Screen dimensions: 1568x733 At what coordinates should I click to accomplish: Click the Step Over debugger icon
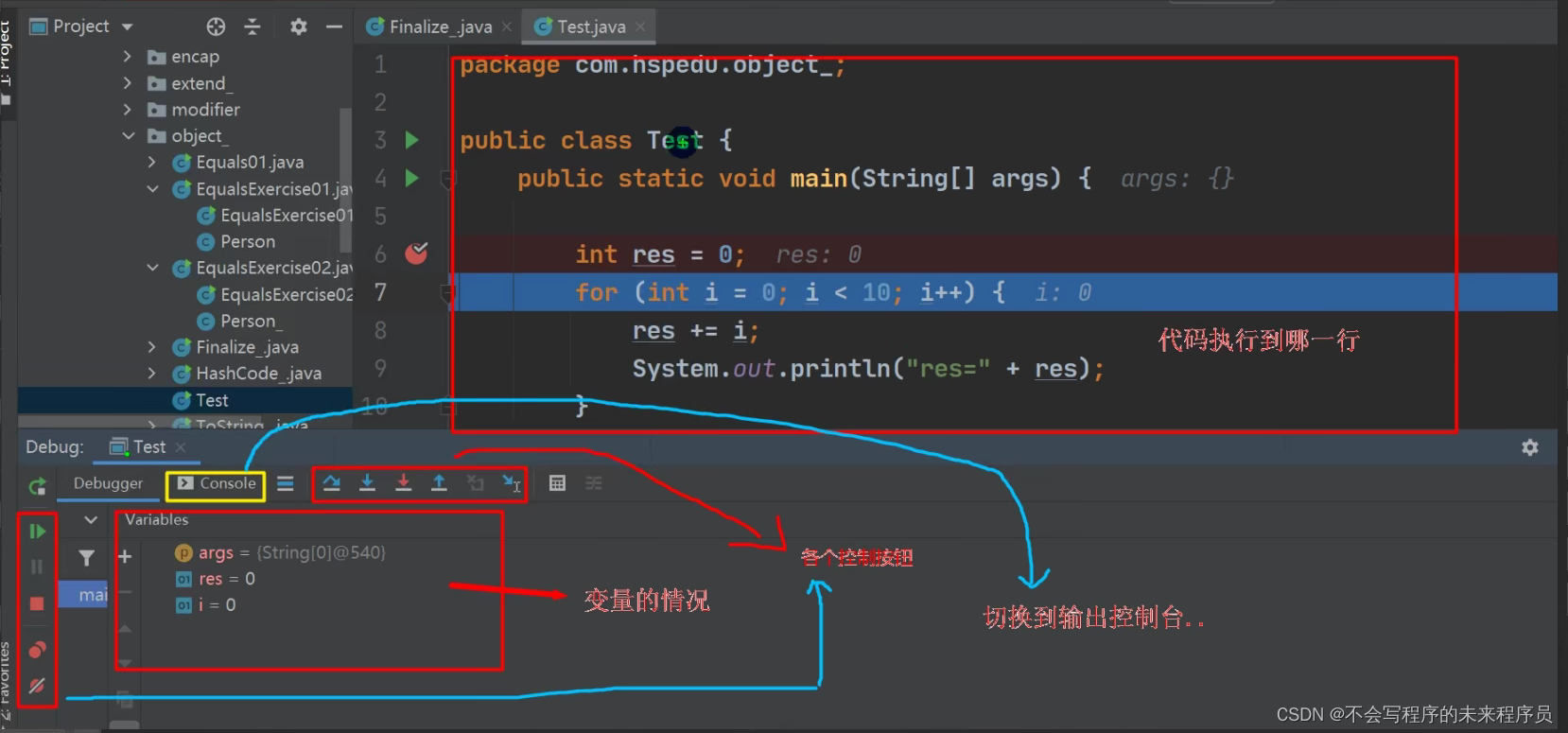pyautogui.click(x=331, y=483)
